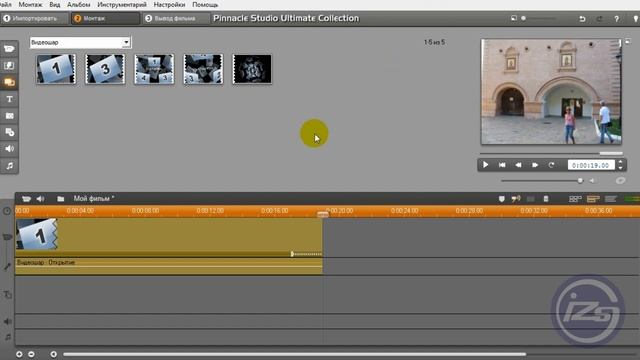The height and width of the screenshot is (360, 640).
Task: Toggle the DVD preview disc icon
Action: click(x=620, y=180)
